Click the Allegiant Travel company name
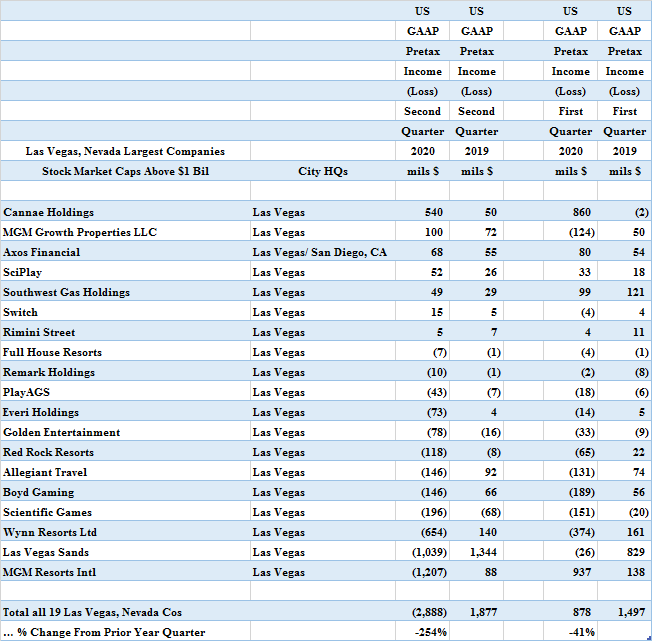This screenshot has width=652, height=641. click(45, 472)
